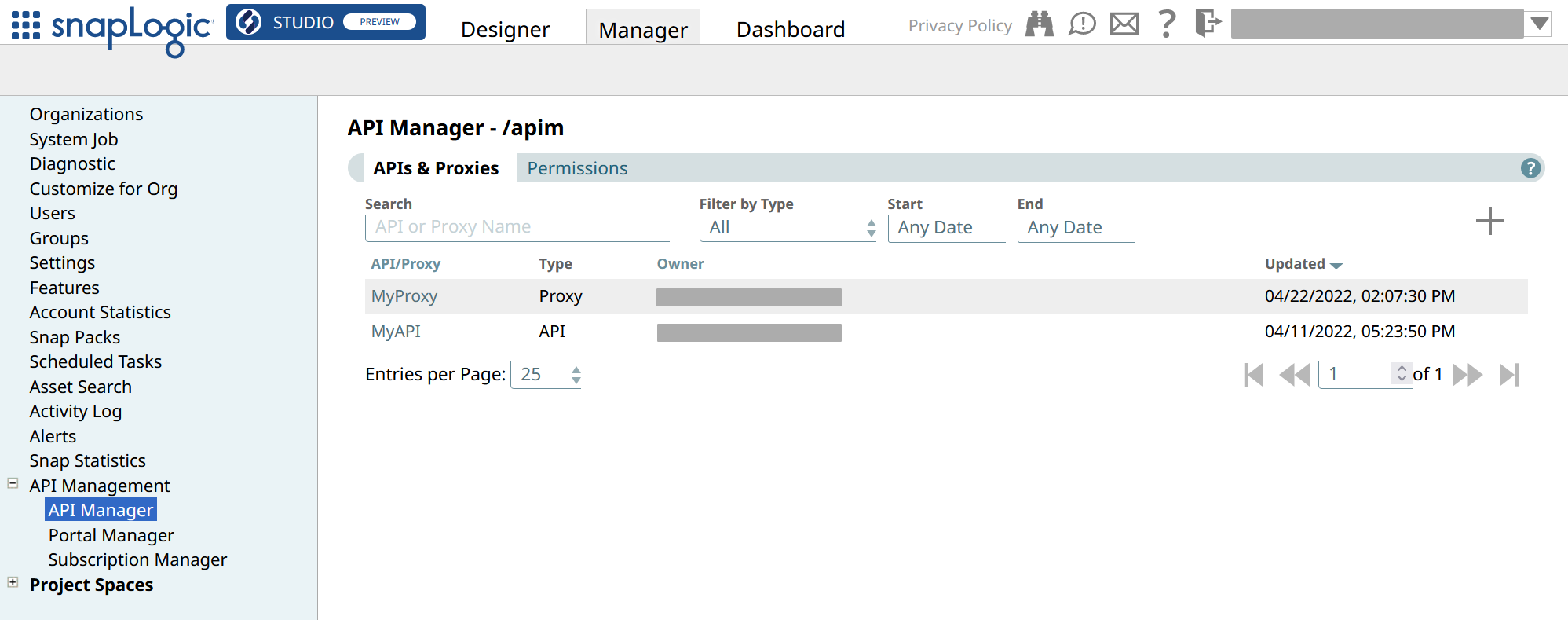Open the user account dropdown arrow
The height and width of the screenshot is (620, 1568).
coord(1540,24)
